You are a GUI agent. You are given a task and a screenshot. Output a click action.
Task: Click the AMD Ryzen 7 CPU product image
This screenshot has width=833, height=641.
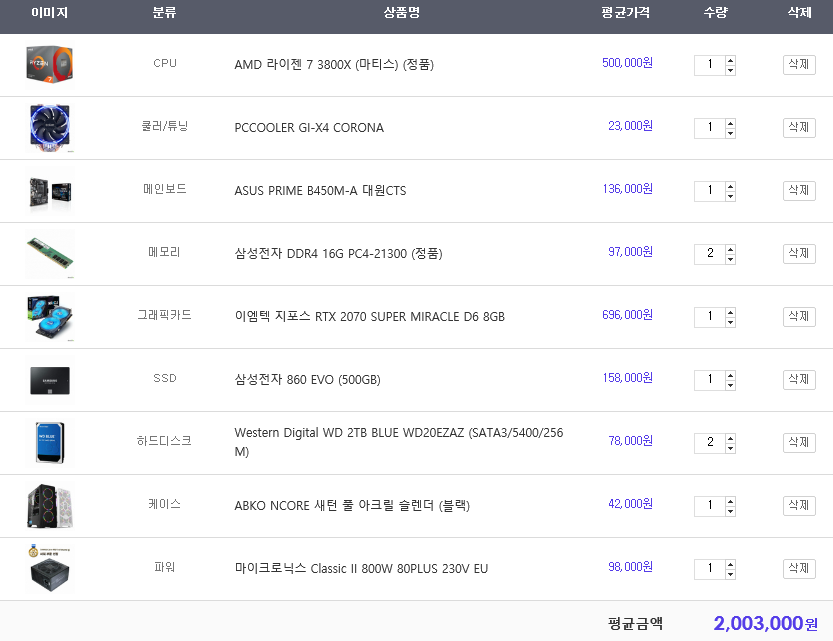pyautogui.click(x=49, y=64)
